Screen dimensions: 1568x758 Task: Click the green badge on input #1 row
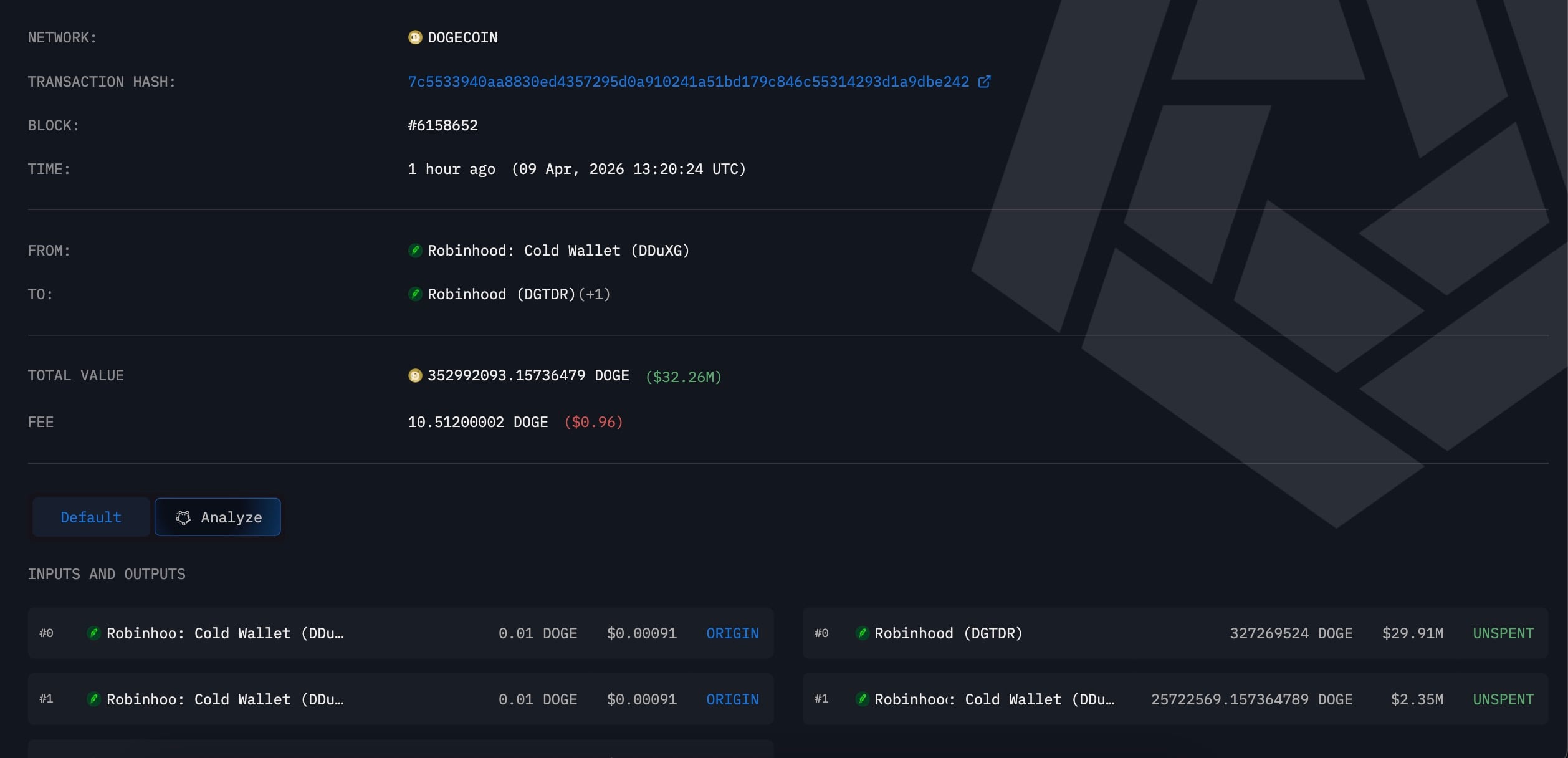(x=94, y=699)
